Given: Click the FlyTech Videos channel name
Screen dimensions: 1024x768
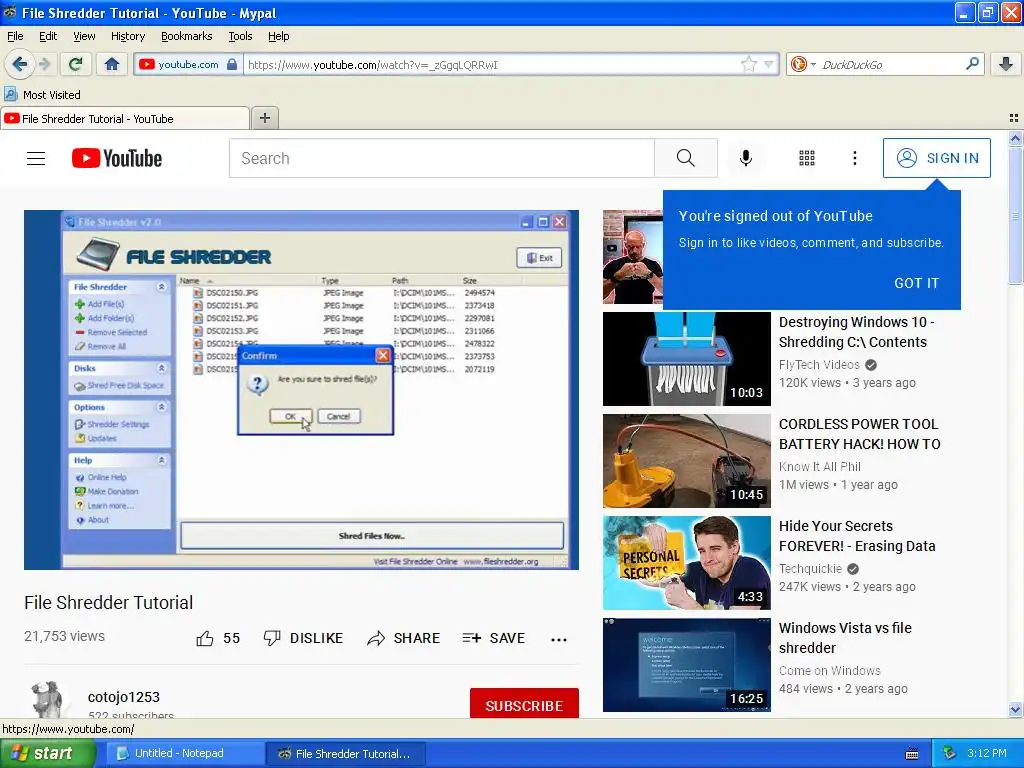Looking at the screenshot, I should pos(819,364).
